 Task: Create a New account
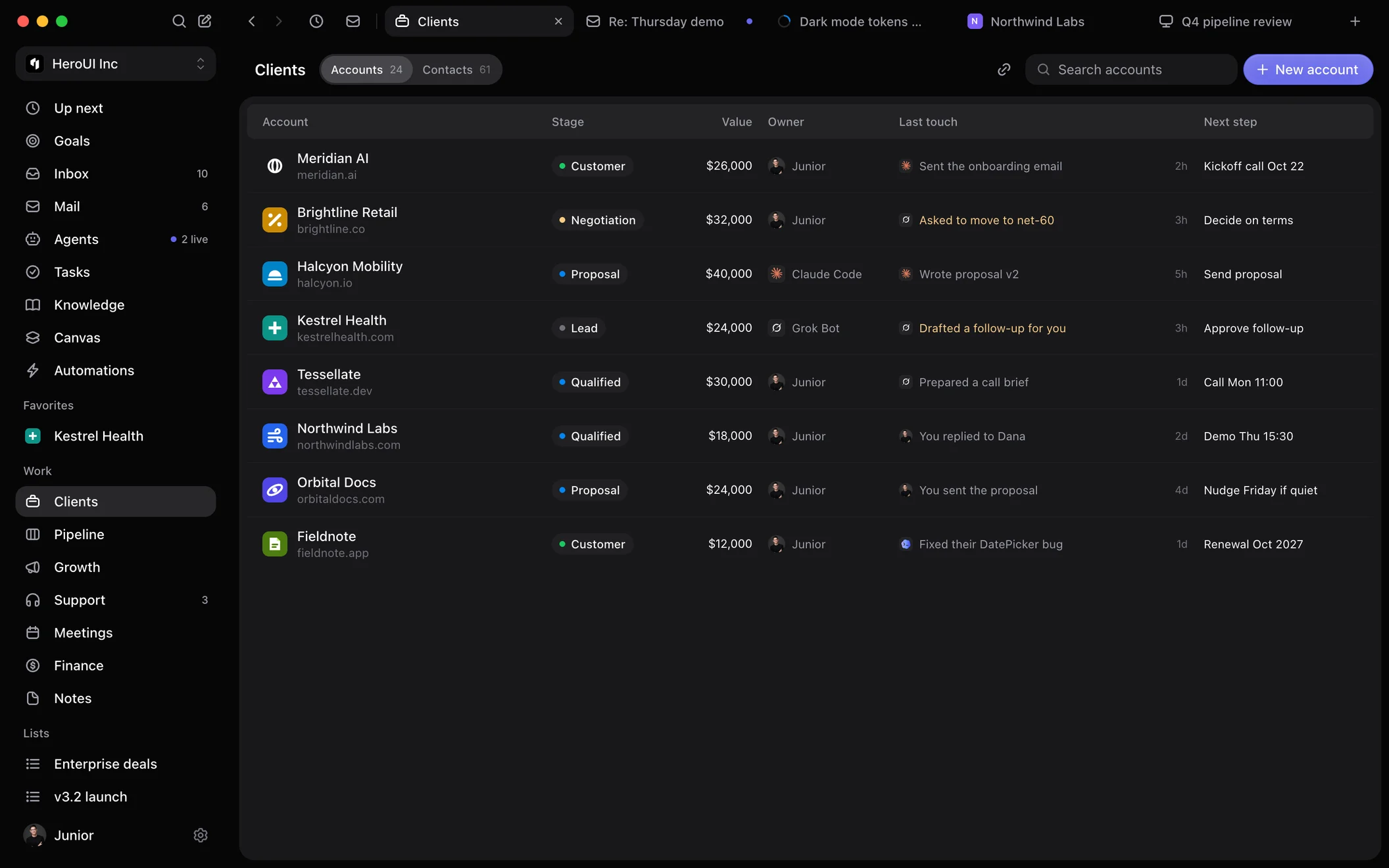pyautogui.click(x=1307, y=70)
